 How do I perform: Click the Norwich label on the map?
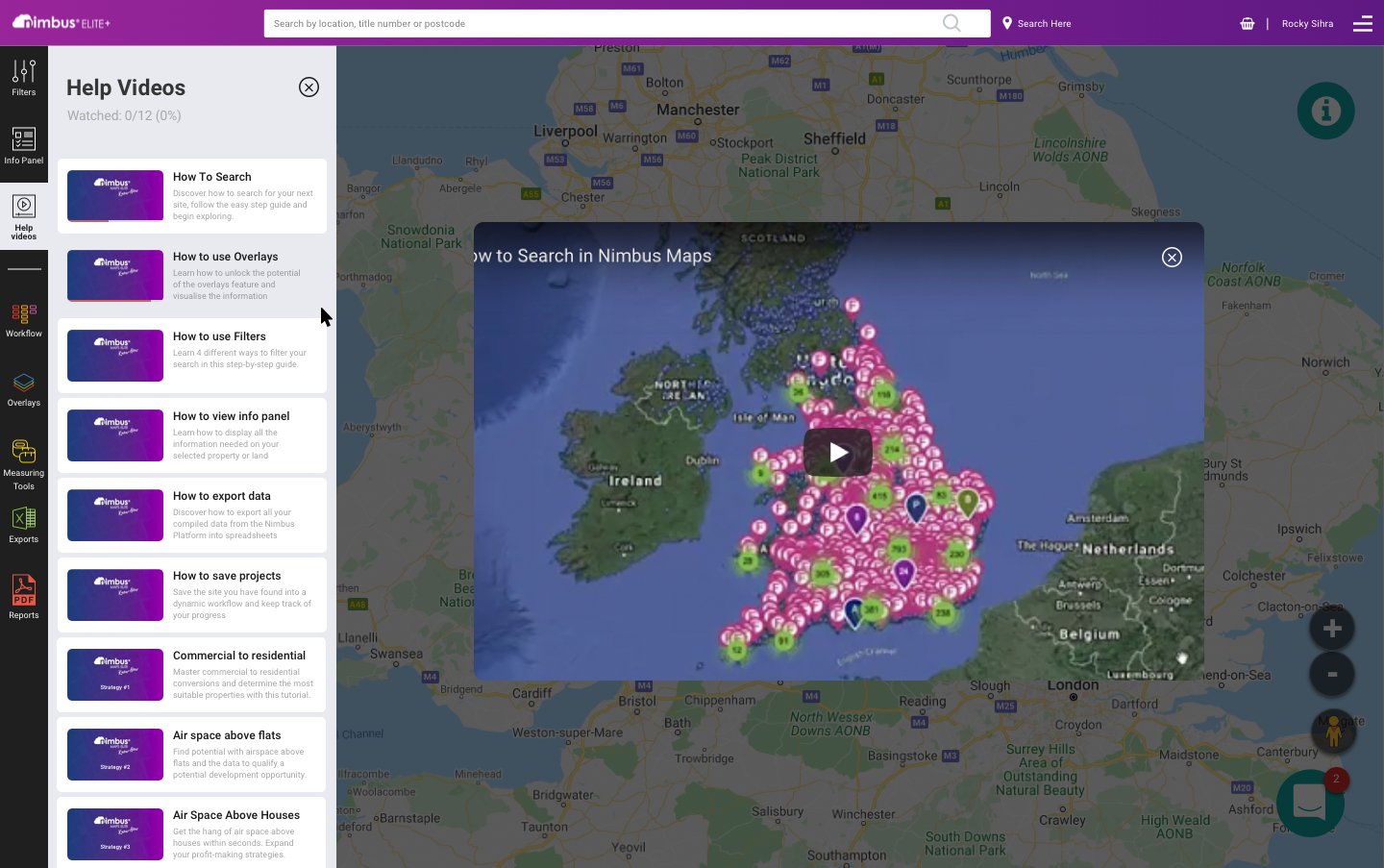coord(1325,362)
